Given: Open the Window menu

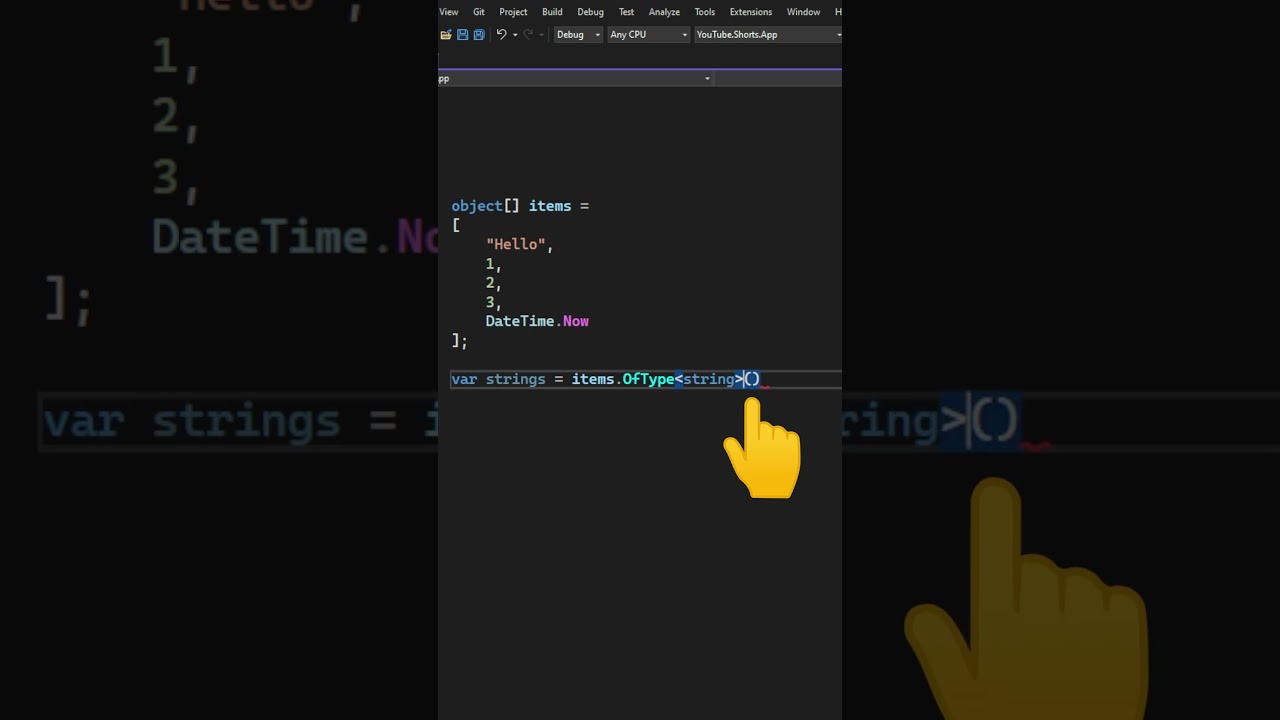Looking at the screenshot, I should [x=803, y=12].
